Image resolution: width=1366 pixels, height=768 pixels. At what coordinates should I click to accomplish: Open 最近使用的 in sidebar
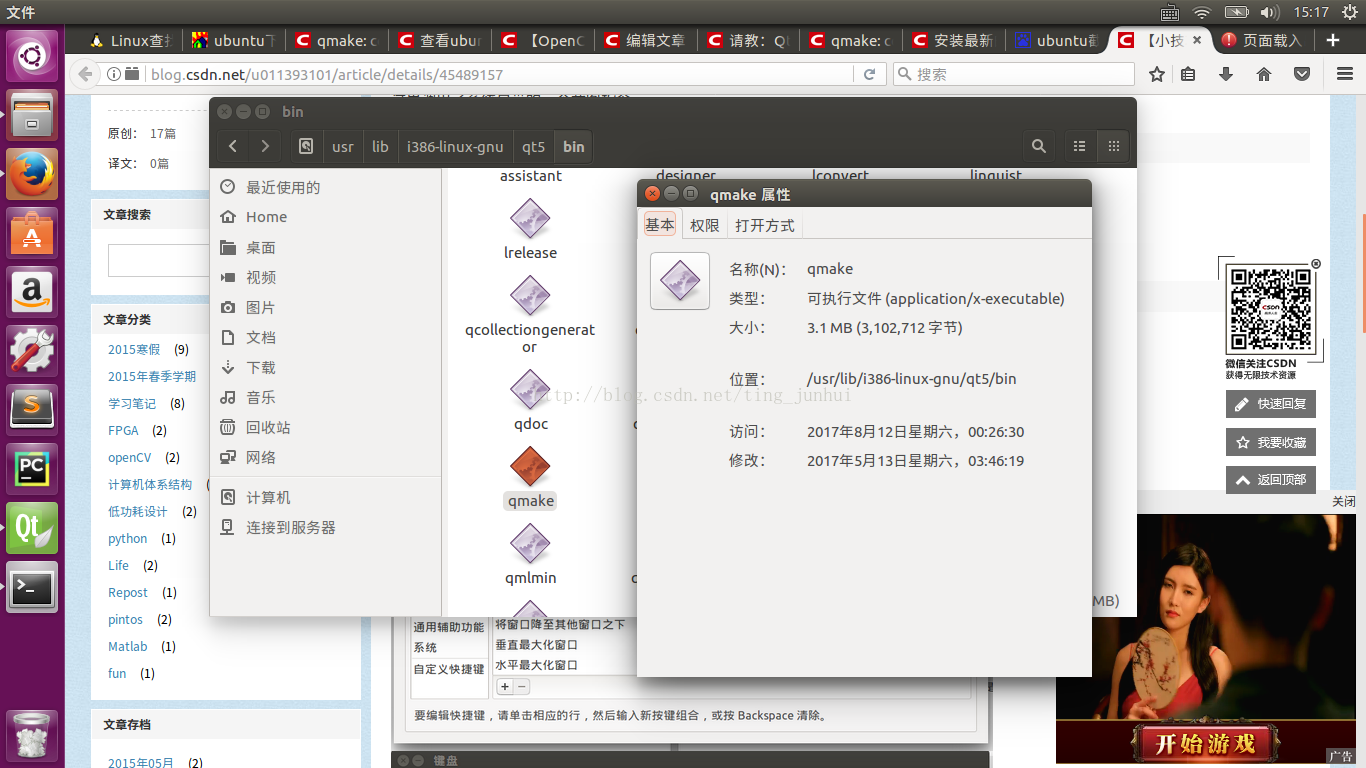pyautogui.click(x=283, y=187)
